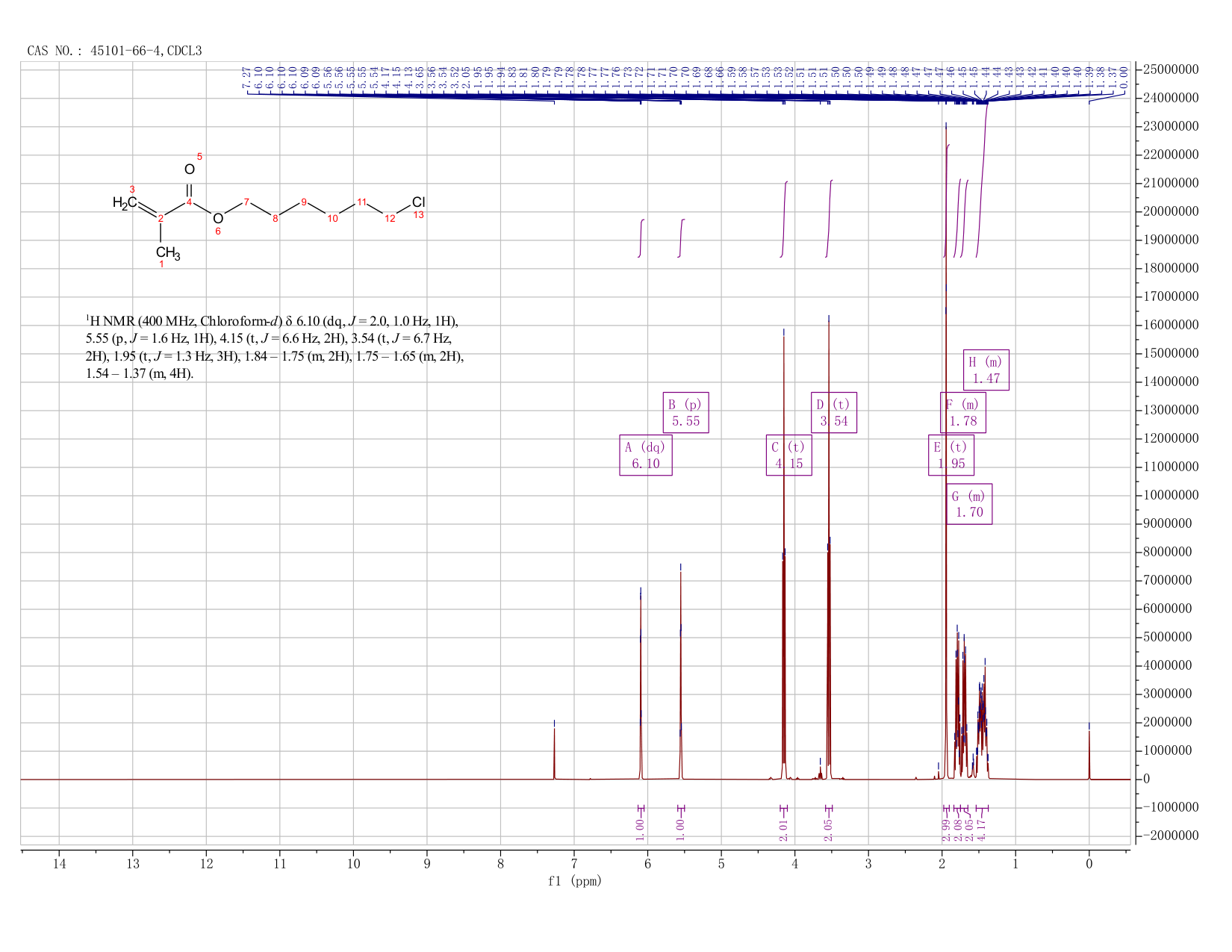Click the 25000000 intensity axis label

1171,69
